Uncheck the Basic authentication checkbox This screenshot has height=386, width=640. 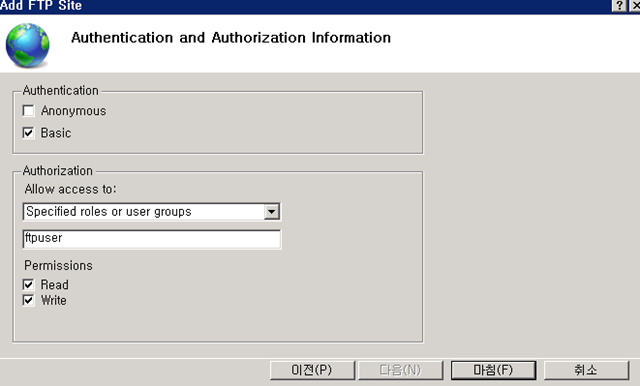(x=28, y=133)
